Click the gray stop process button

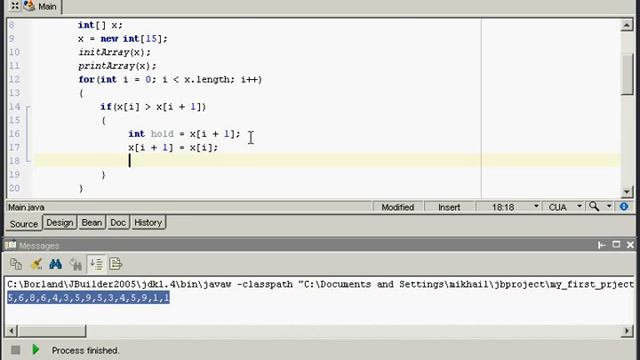(x=16, y=350)
